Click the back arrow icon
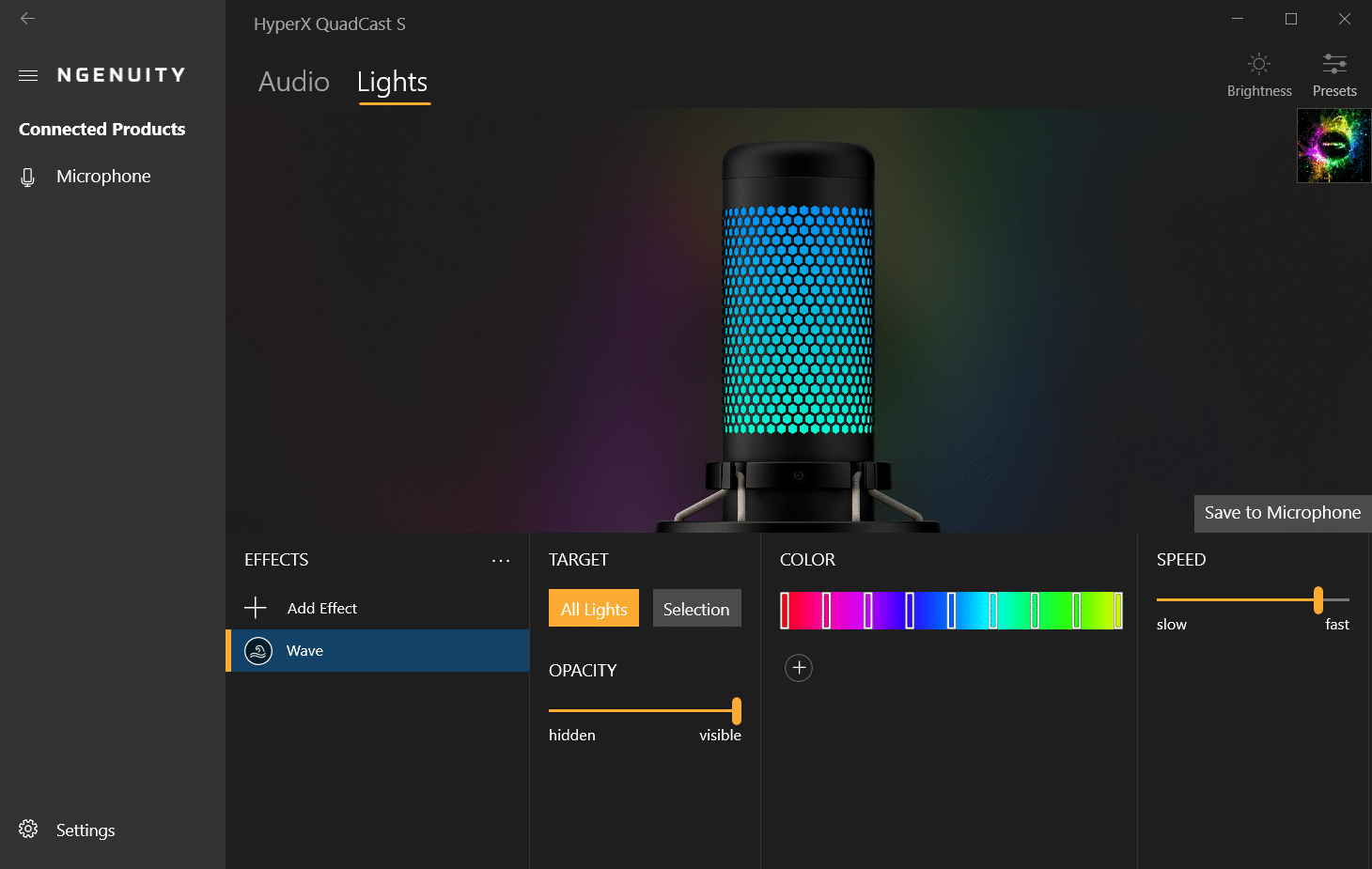 tap(28, 19)
